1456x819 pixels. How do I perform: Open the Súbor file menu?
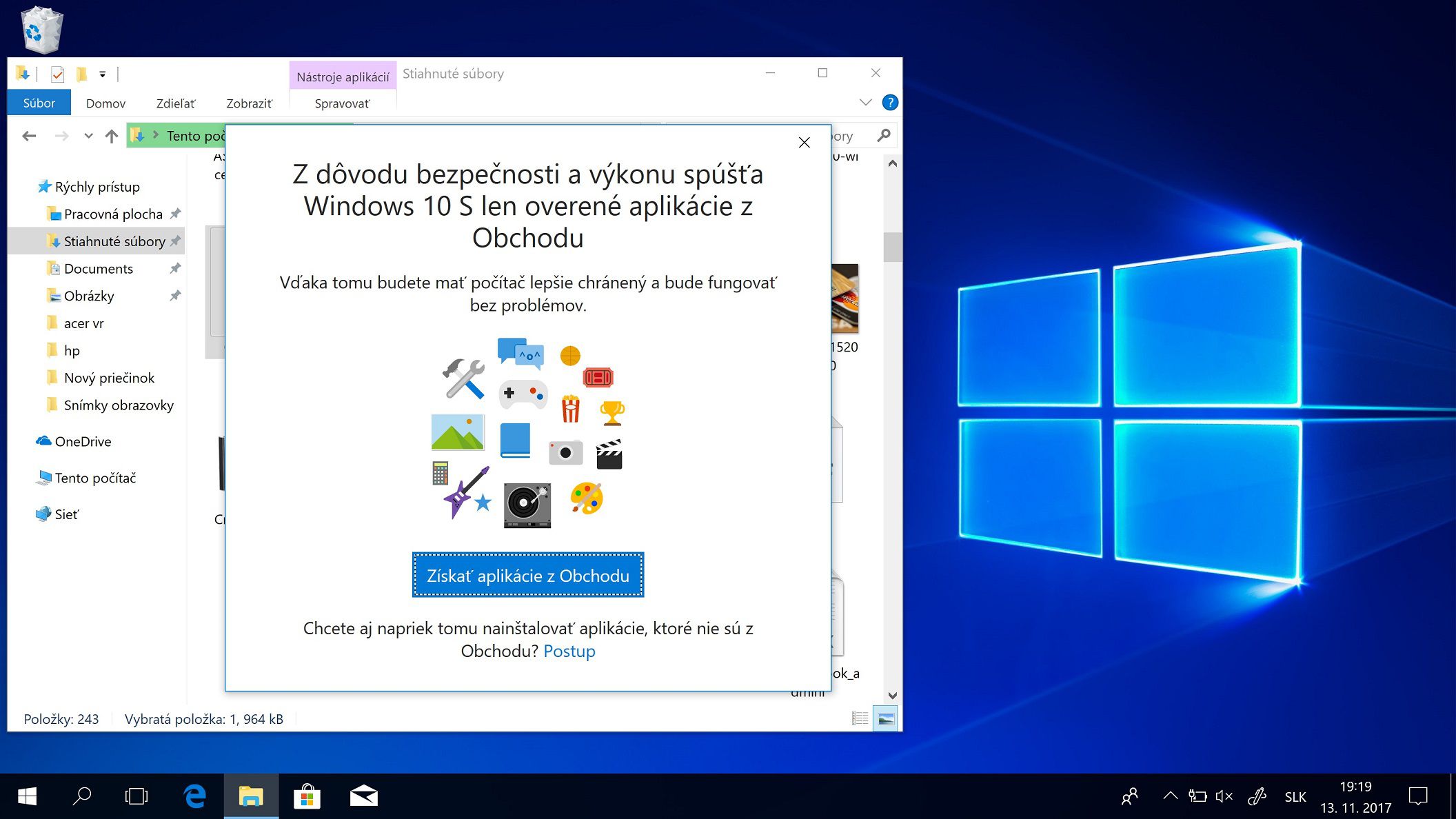[x=39, y=103]
